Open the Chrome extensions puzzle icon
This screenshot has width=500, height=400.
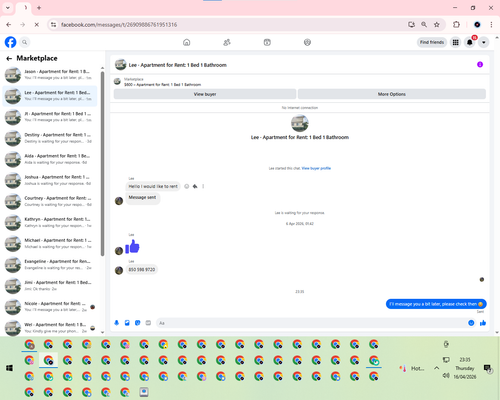456,25
